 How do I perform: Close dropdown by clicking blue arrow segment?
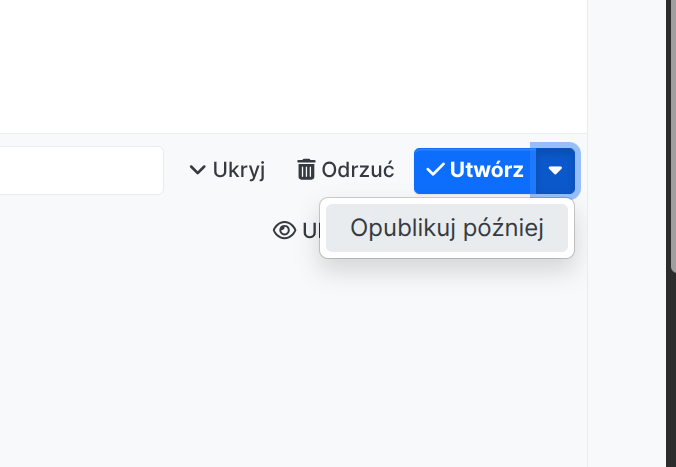[555, 171]
